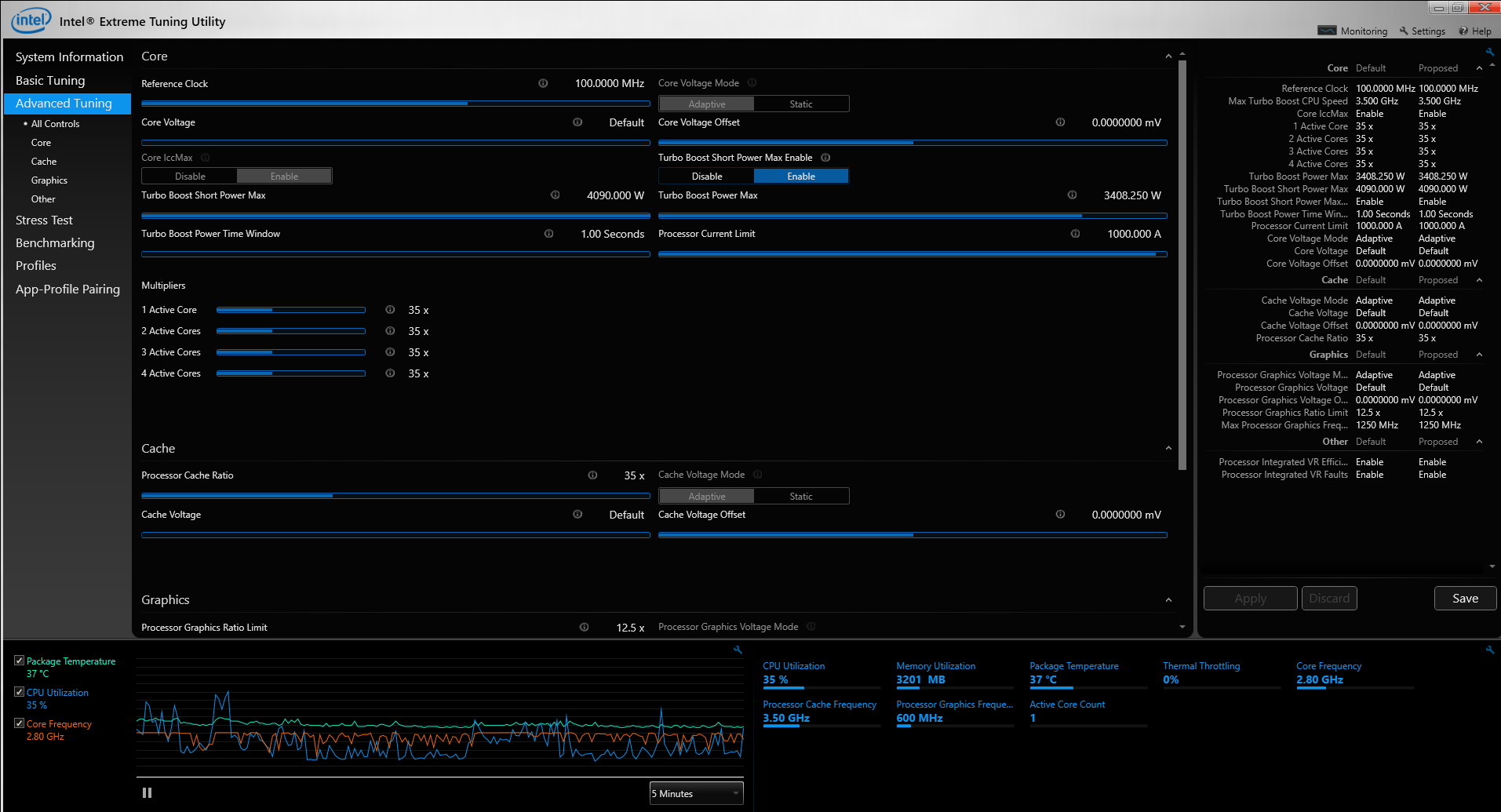Click the Processor Cache Ratio slider
Viewport: 1501px width, 812px height.
pos(395,496)
